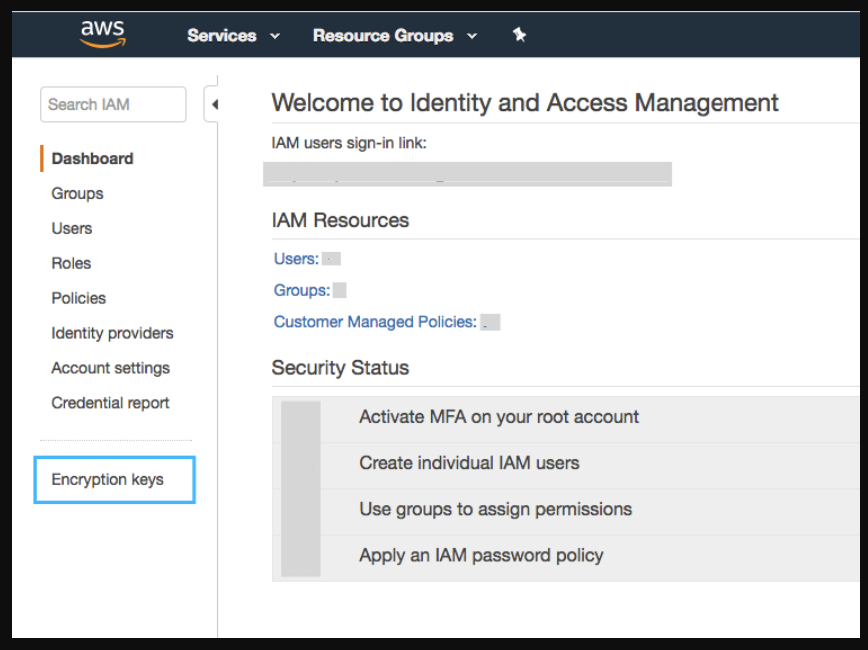Screen dimensions: 868x650
Task: Expand Activate MFA on your root account
Action: click(x=498, y=417)
